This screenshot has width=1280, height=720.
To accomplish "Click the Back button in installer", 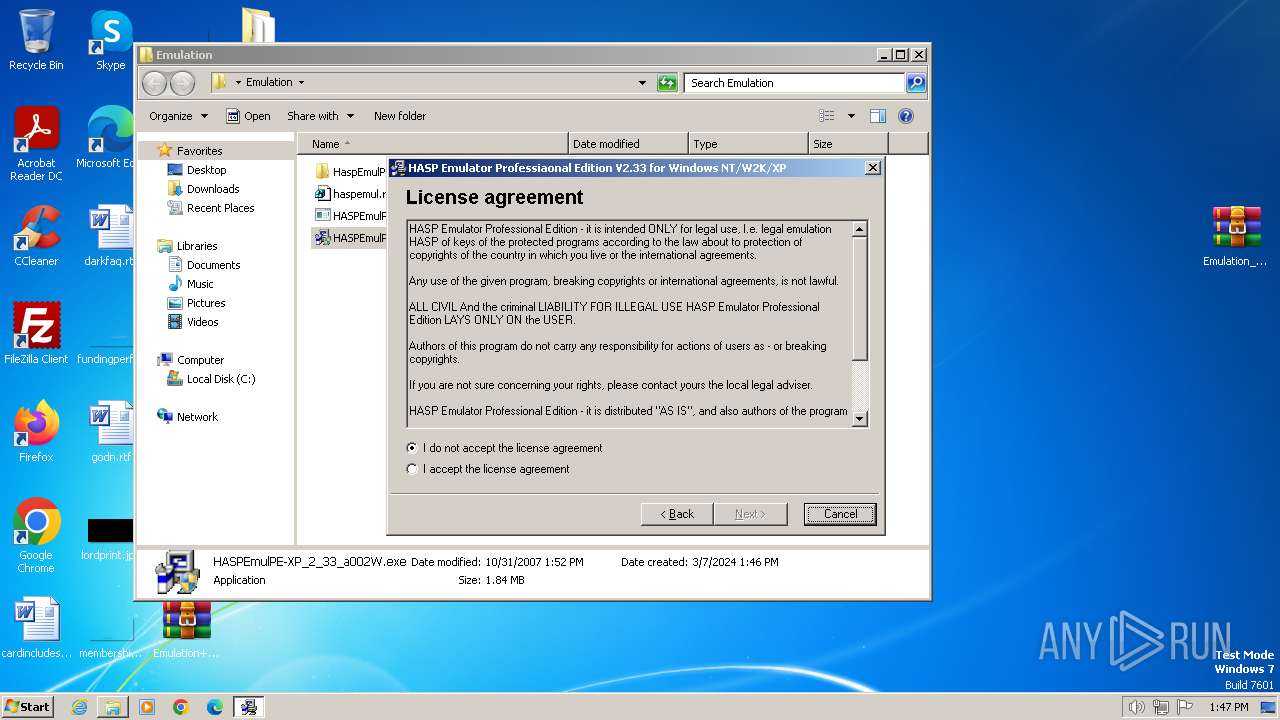I will coord(677,514).
